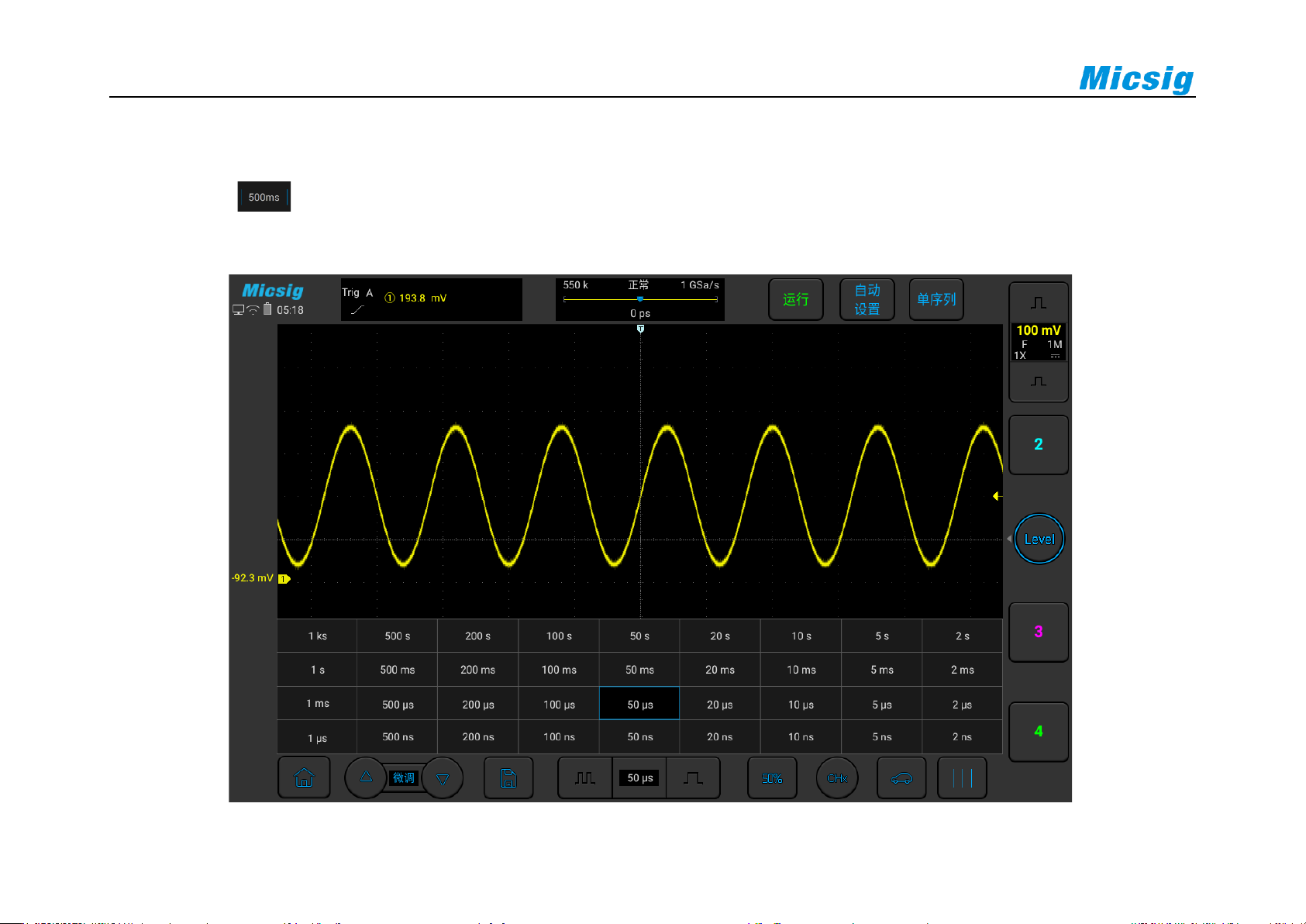
Task: Select 500 s timebase
Action: [x=398, y=636]
